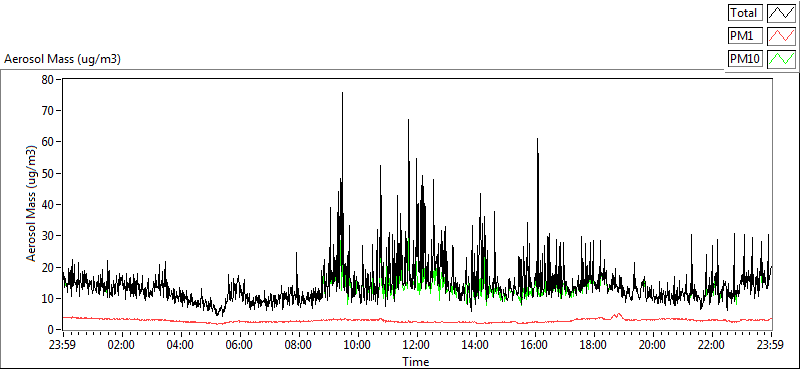Screen dimensions: 800x369
Task: Click the 20 y-axis tick label
Action: pos(48,267)
